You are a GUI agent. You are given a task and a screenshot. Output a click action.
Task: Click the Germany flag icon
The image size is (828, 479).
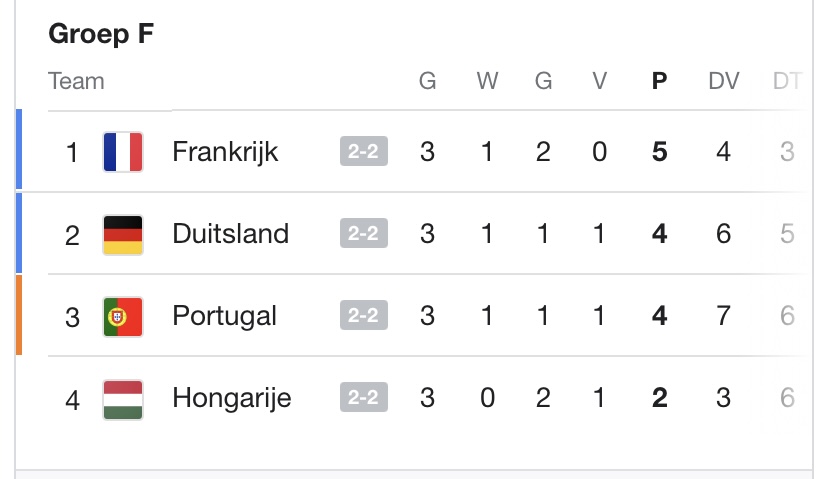coord(123,234)
